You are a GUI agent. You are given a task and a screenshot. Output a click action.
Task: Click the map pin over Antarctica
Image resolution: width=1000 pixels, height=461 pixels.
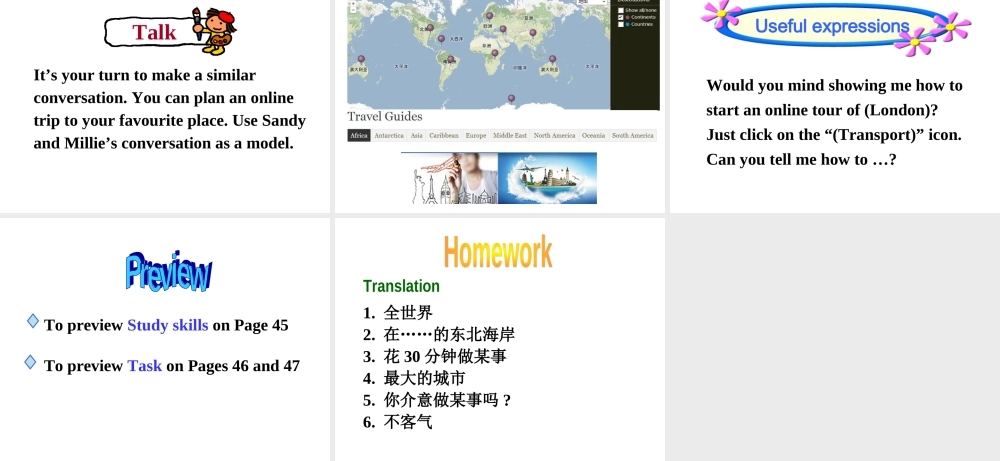[x=511, y=99]
